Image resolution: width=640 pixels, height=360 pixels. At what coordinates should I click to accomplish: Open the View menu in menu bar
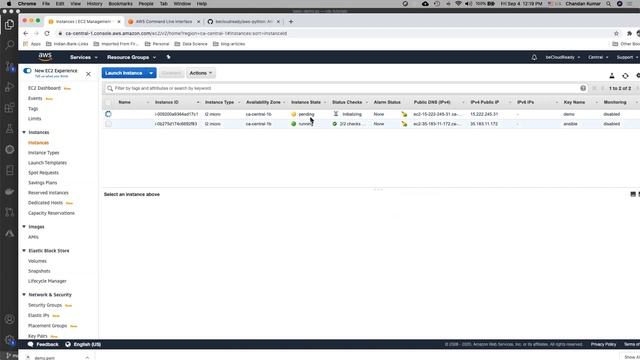[75, 4]
